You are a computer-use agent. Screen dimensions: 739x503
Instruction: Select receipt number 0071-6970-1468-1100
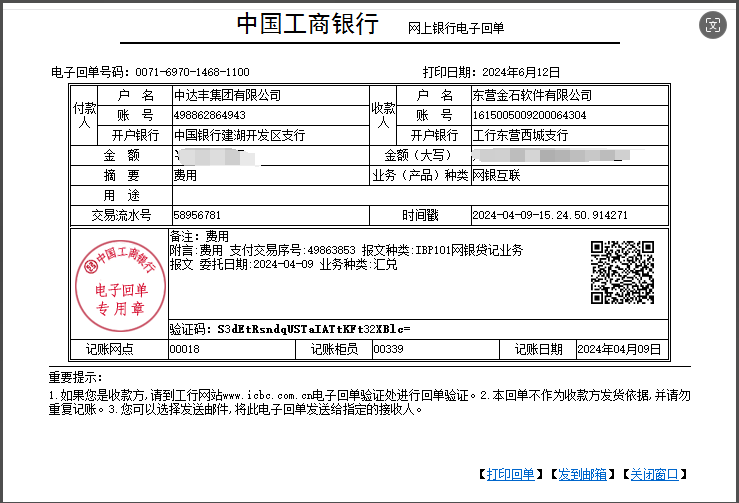192,72
